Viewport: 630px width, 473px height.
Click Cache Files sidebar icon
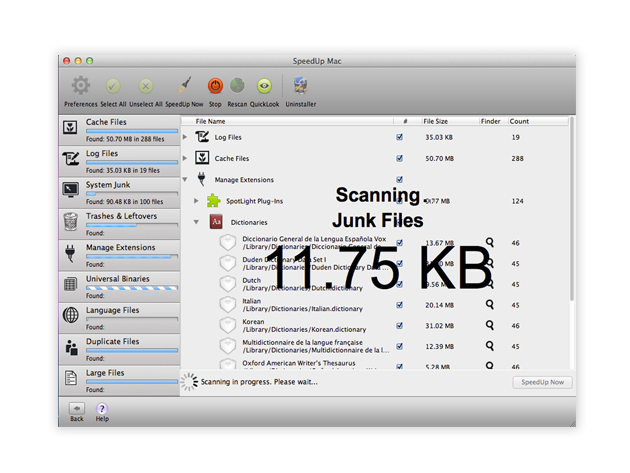click(70, 127)
